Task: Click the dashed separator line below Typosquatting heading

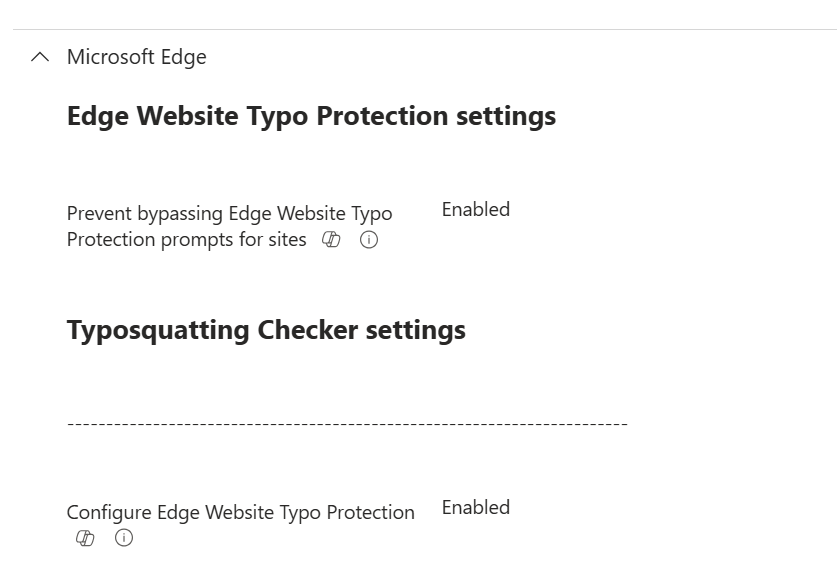Action: tap(347, 424)
